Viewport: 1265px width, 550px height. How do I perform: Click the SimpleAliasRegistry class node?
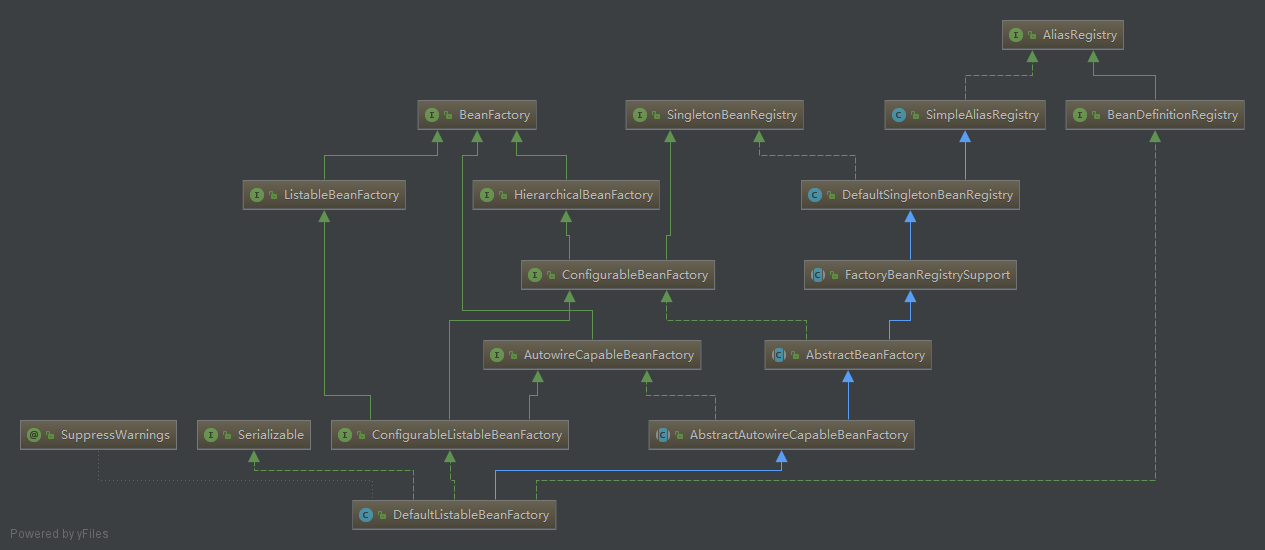coord(967,115)
